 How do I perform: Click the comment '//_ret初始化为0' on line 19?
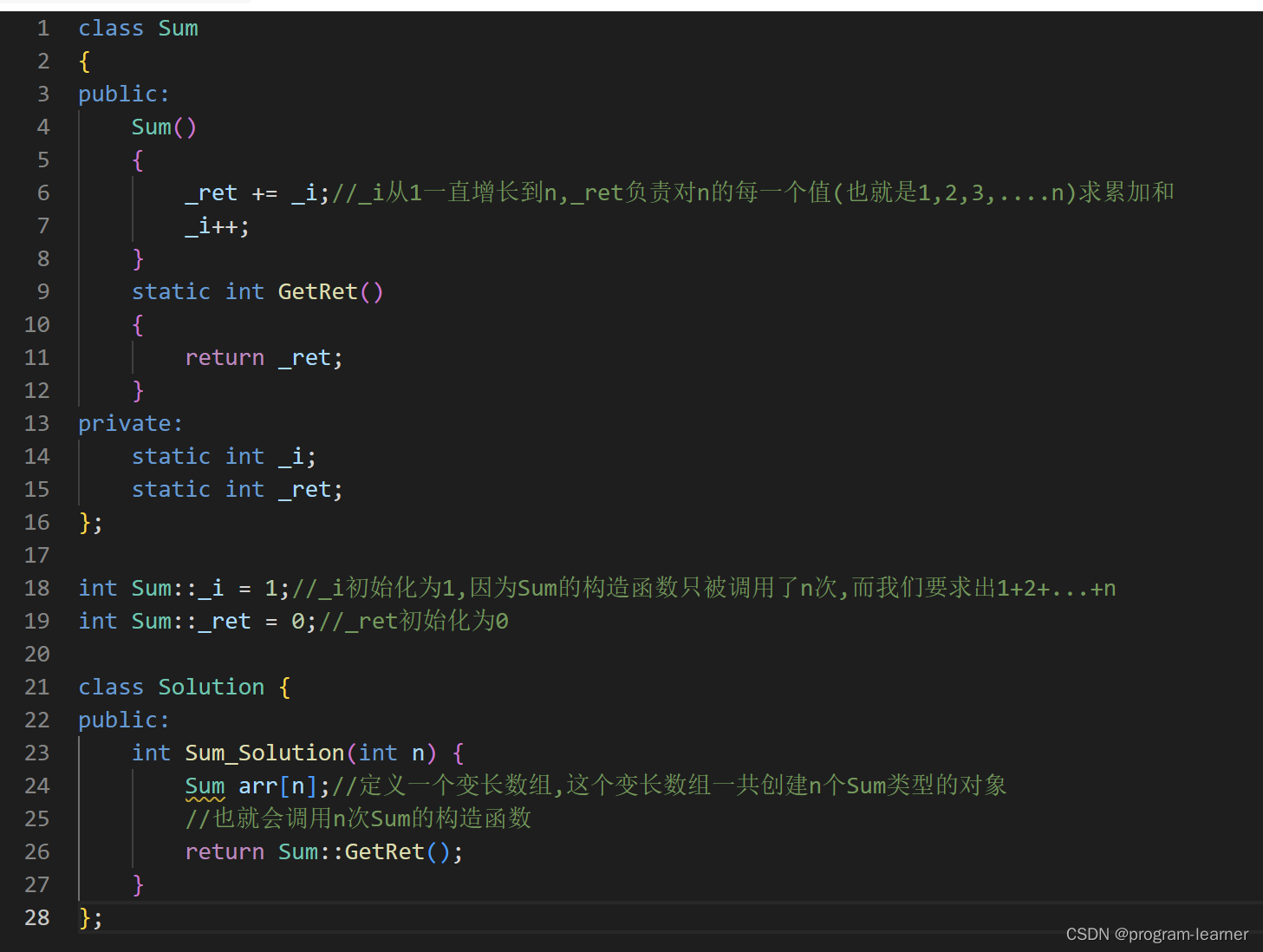coord(413,622)
